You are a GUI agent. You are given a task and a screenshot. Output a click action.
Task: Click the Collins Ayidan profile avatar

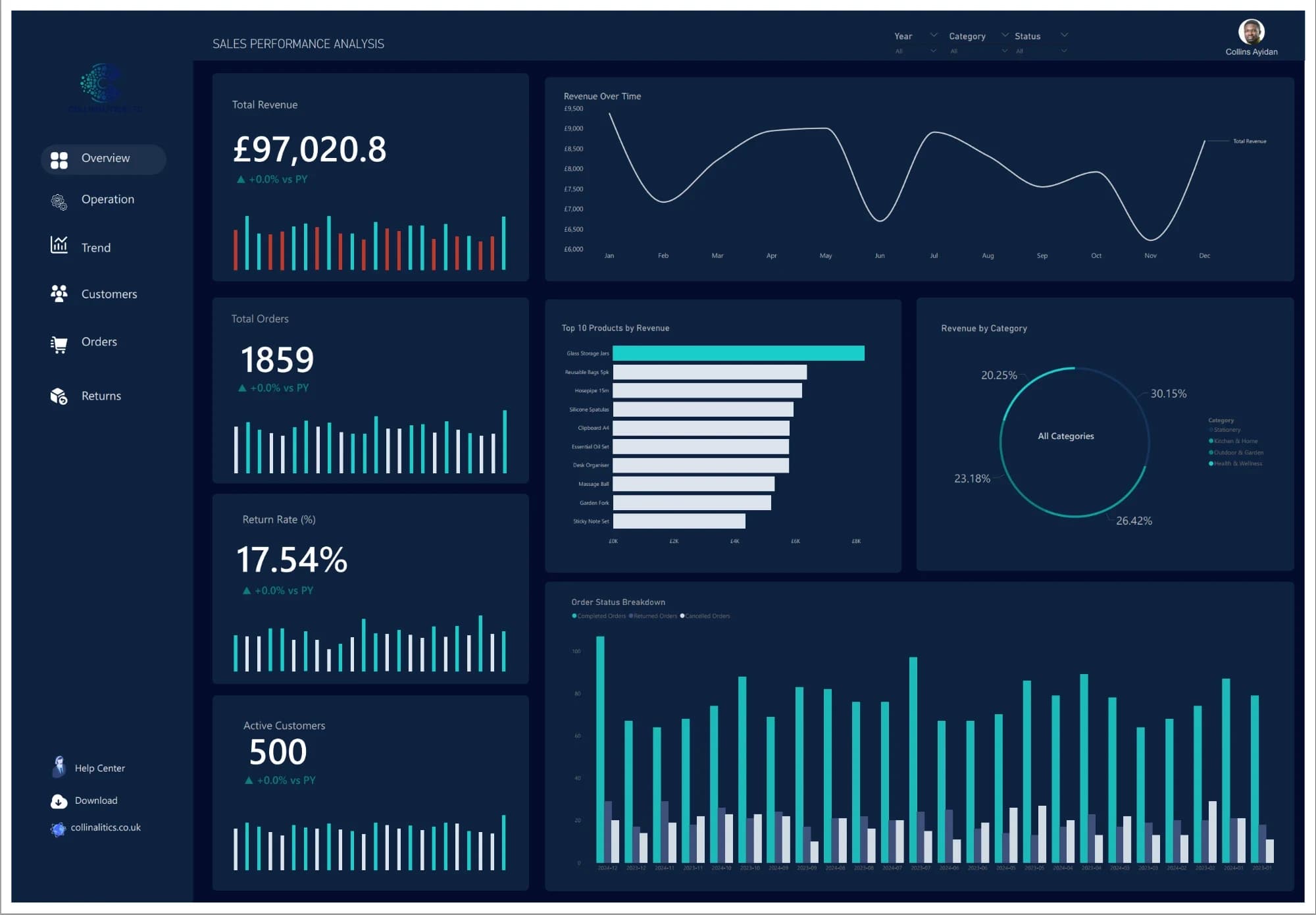tap(1251, 31)
